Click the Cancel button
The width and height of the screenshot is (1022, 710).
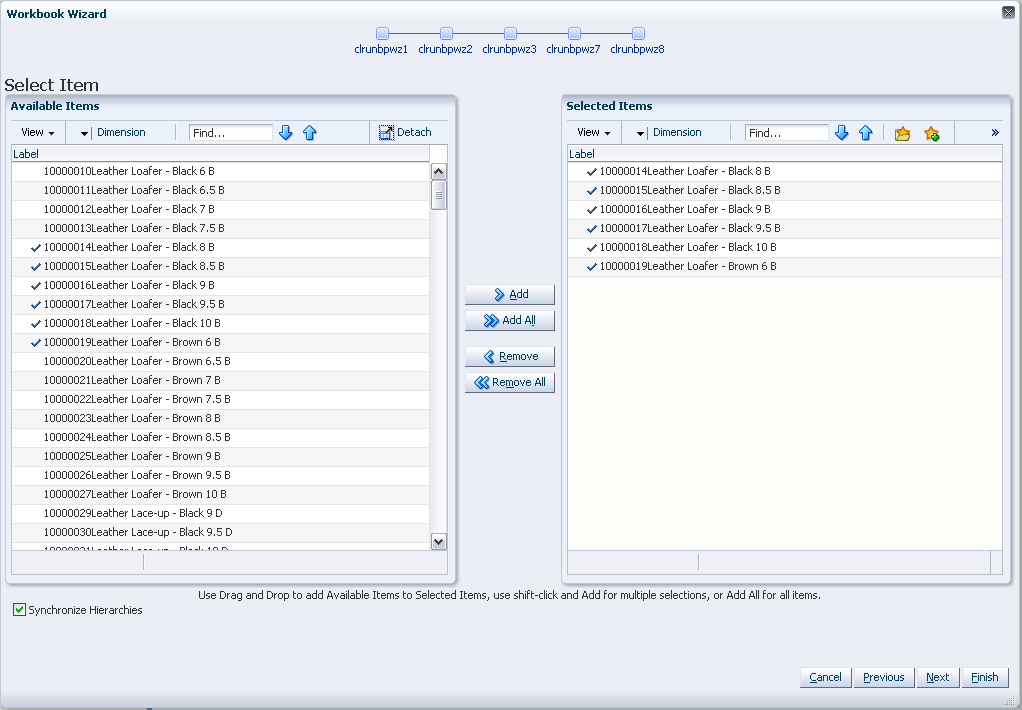point(825,677)
